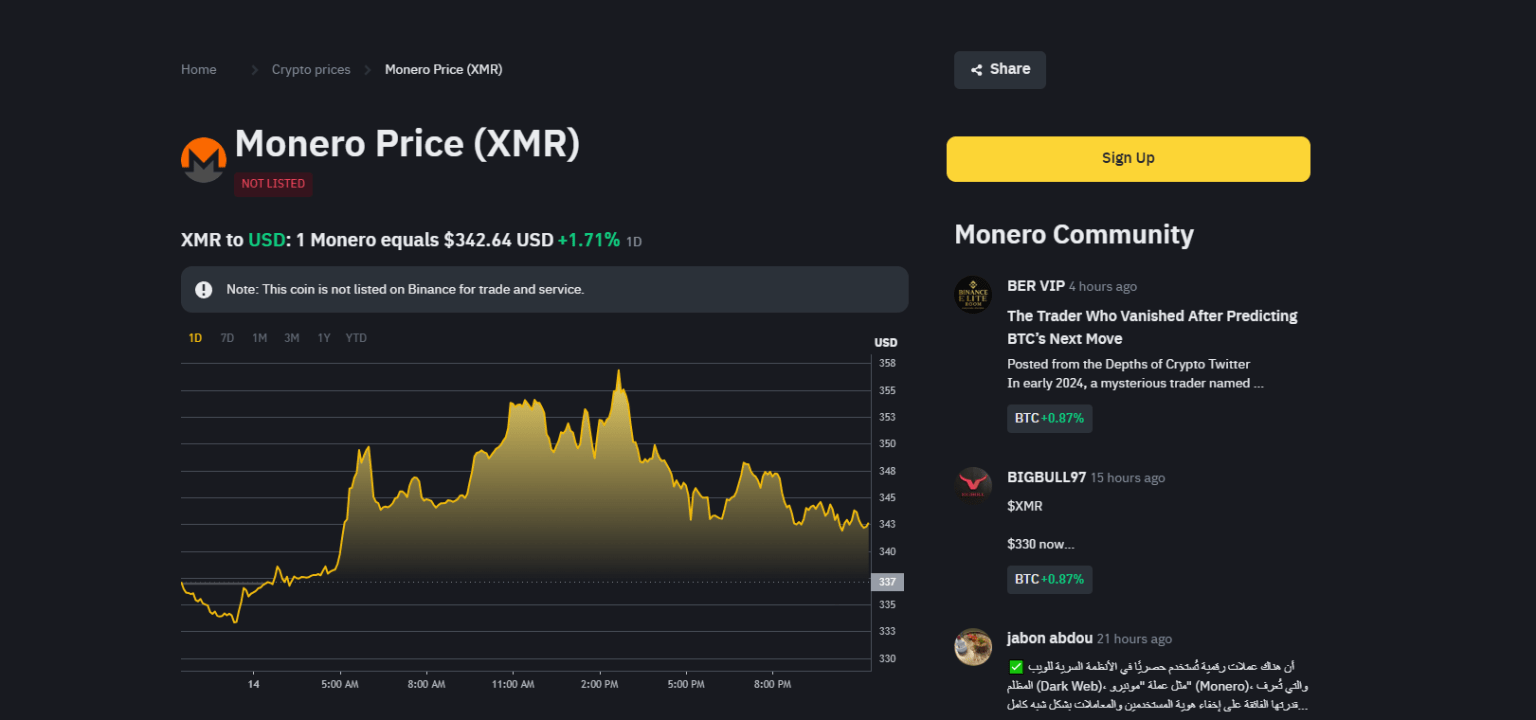Switch the chart to 7D range
This screenshot has width=1536, height=720.
[x=227, y=338]
